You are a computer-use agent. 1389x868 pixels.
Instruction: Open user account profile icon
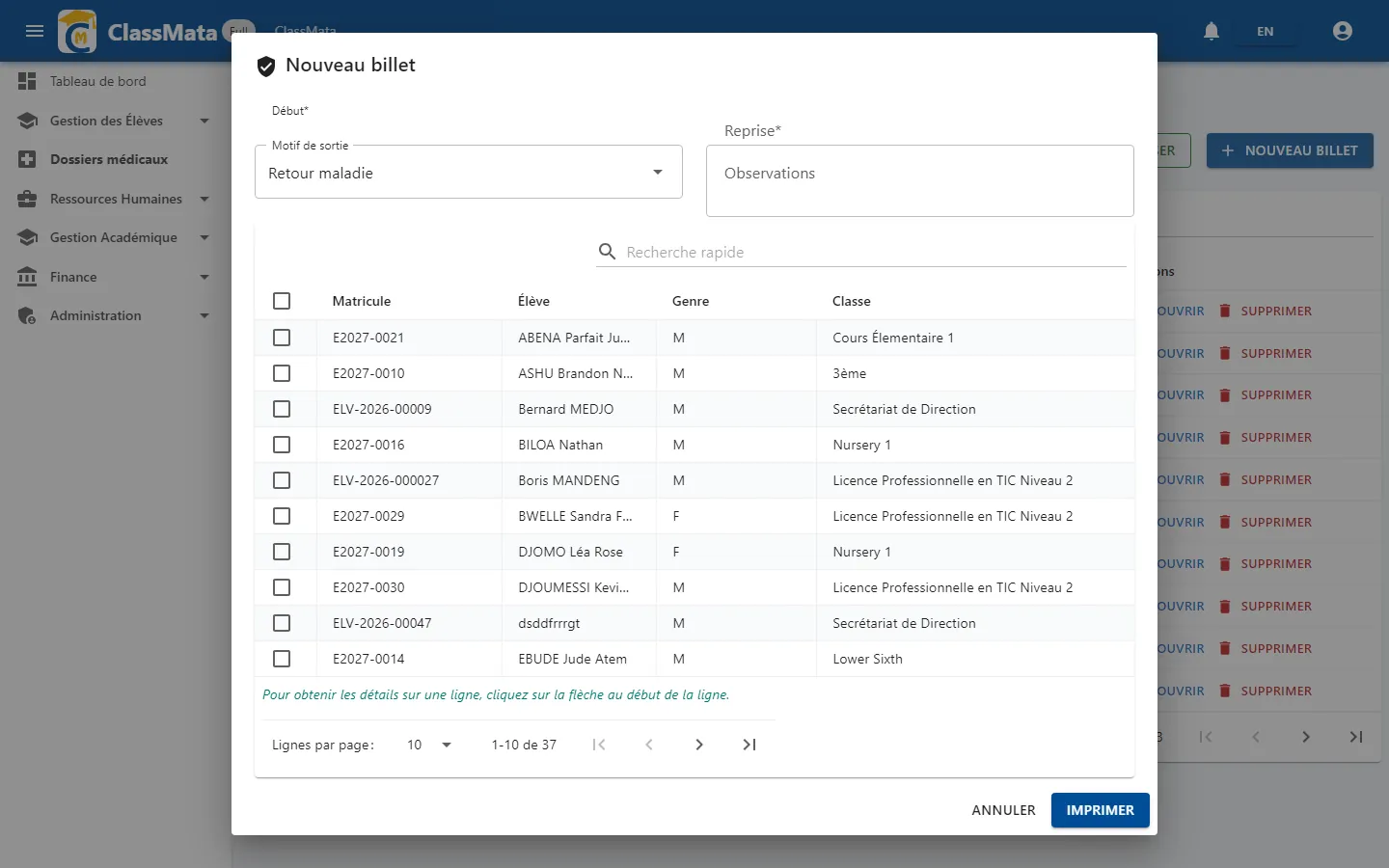pyautogui.click(x=1343, y=31)
